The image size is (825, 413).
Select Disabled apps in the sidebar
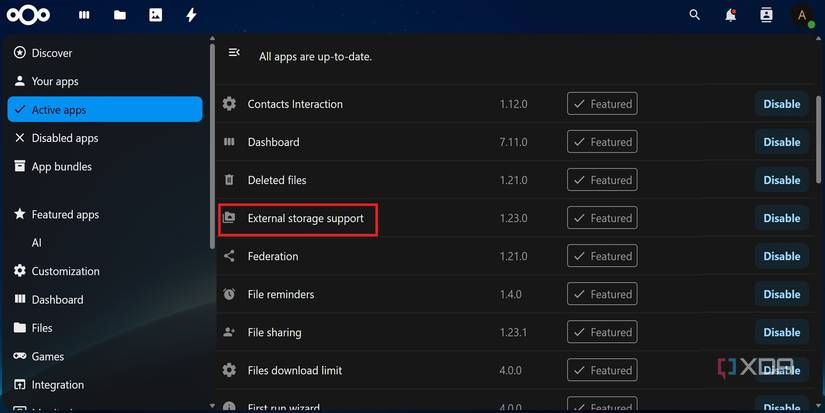point(105,138)
